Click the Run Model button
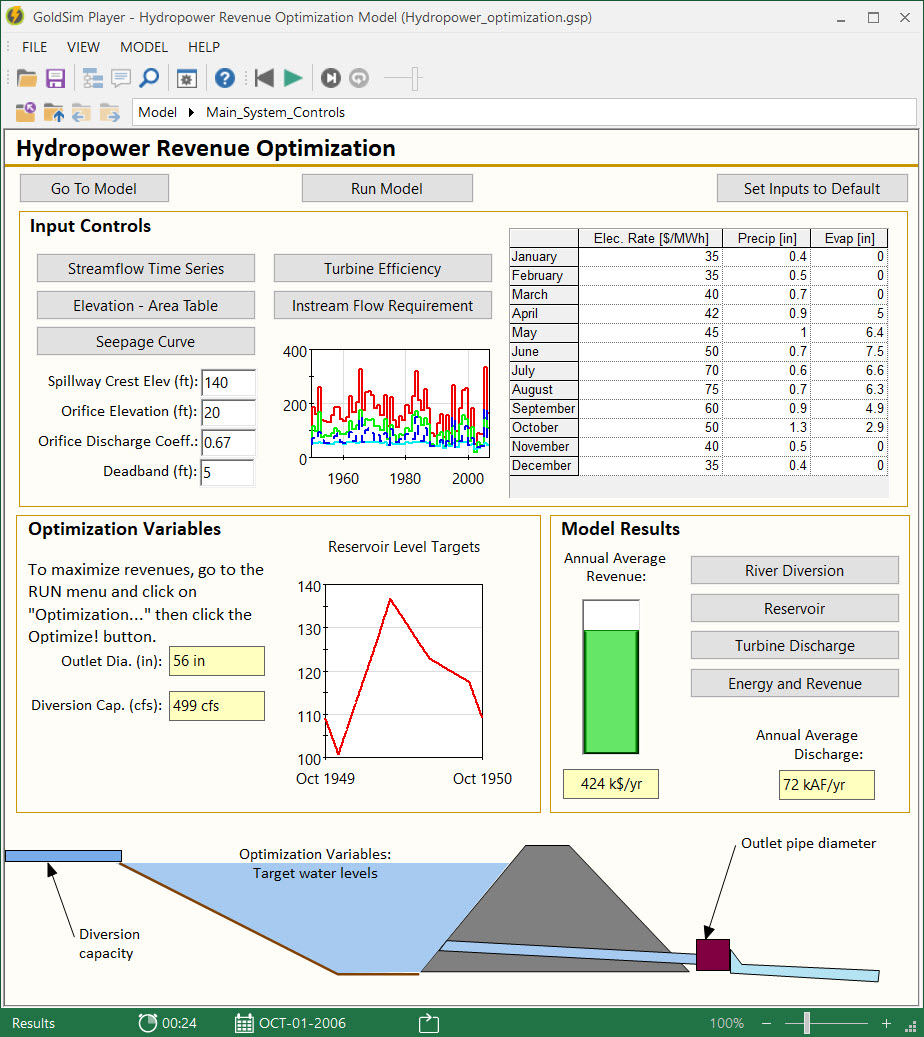This screenshot has width=924, height=1037. point(387,188)
